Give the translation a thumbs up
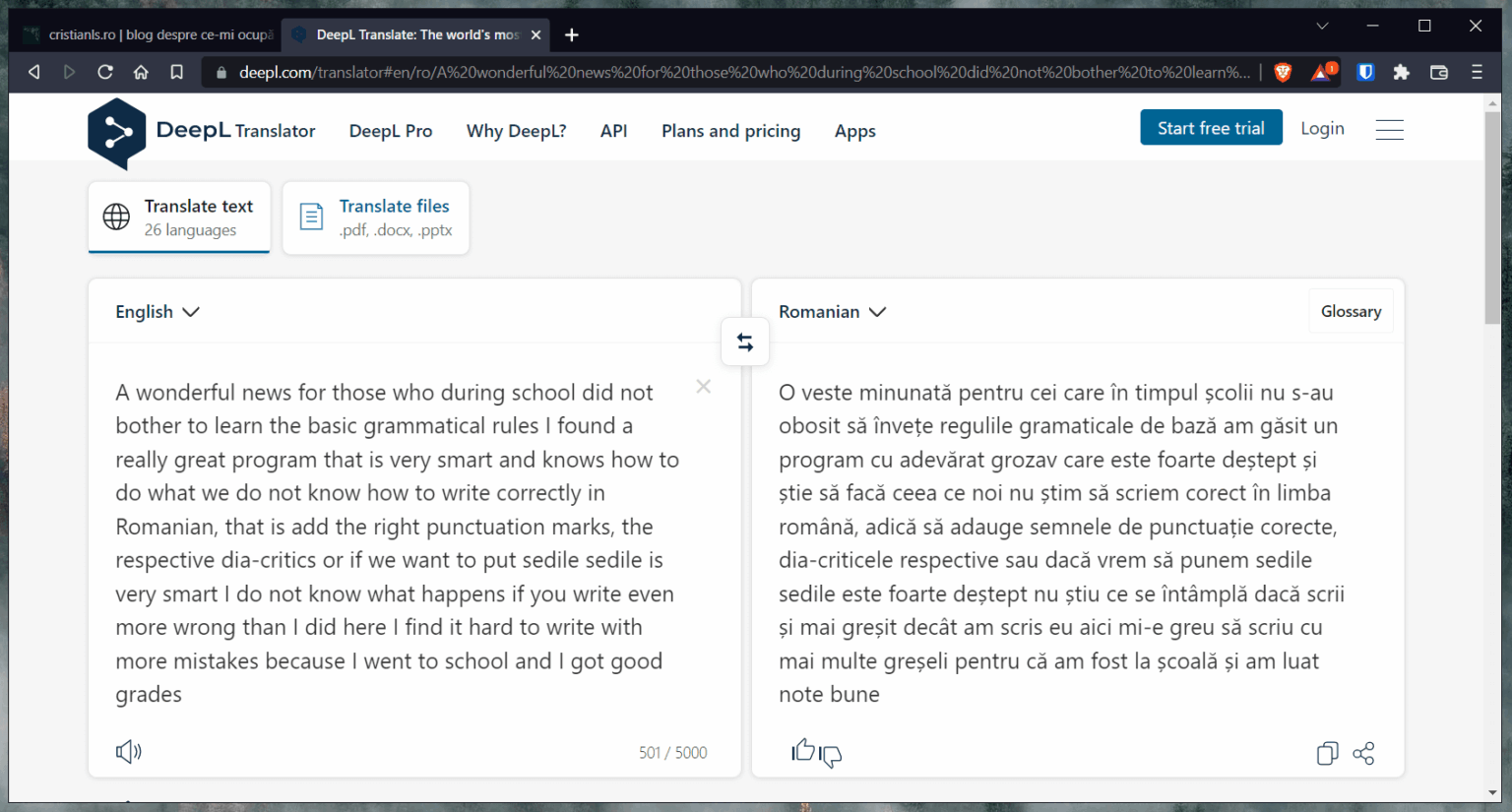This screenshot has width=1512, height=812. [803, 751]
